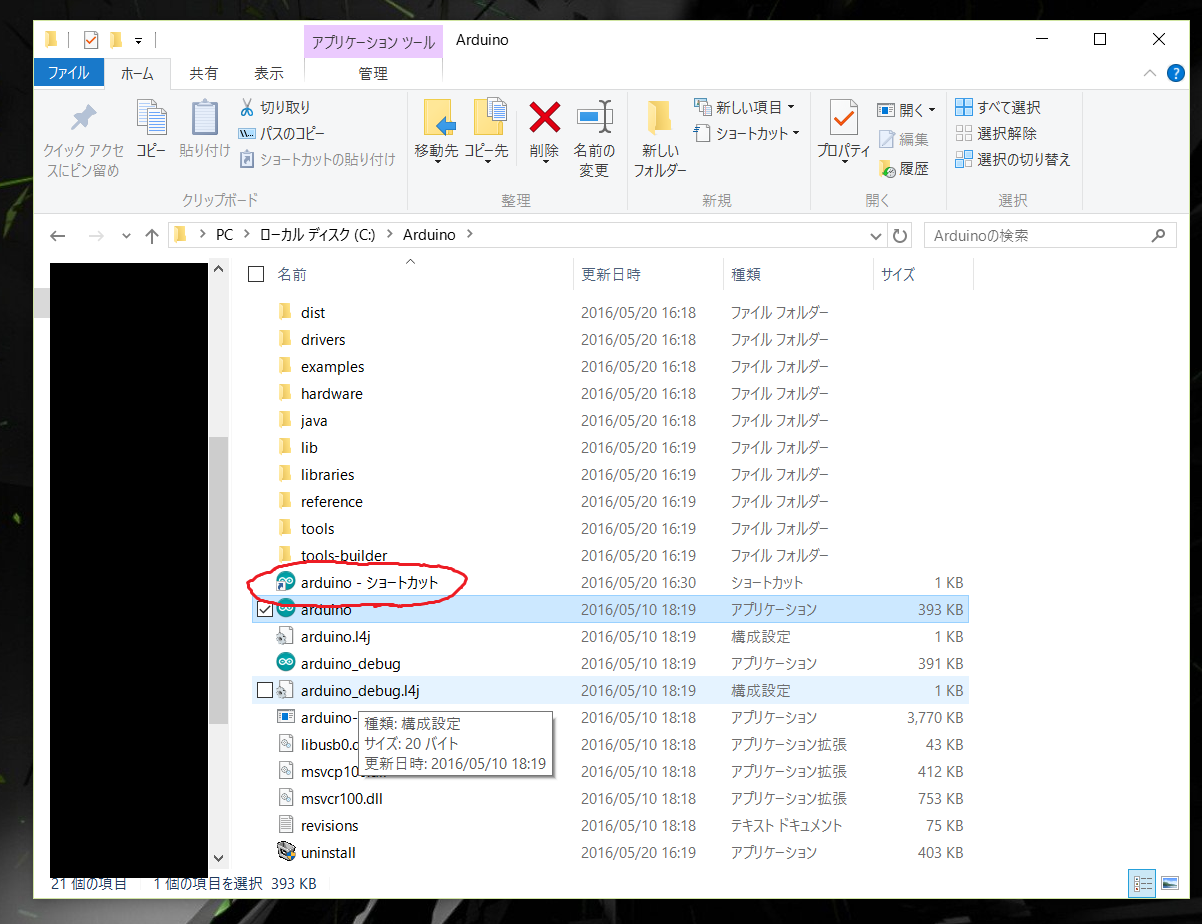
Task: Click the History (履歴) icon
Action: (886, 168)
